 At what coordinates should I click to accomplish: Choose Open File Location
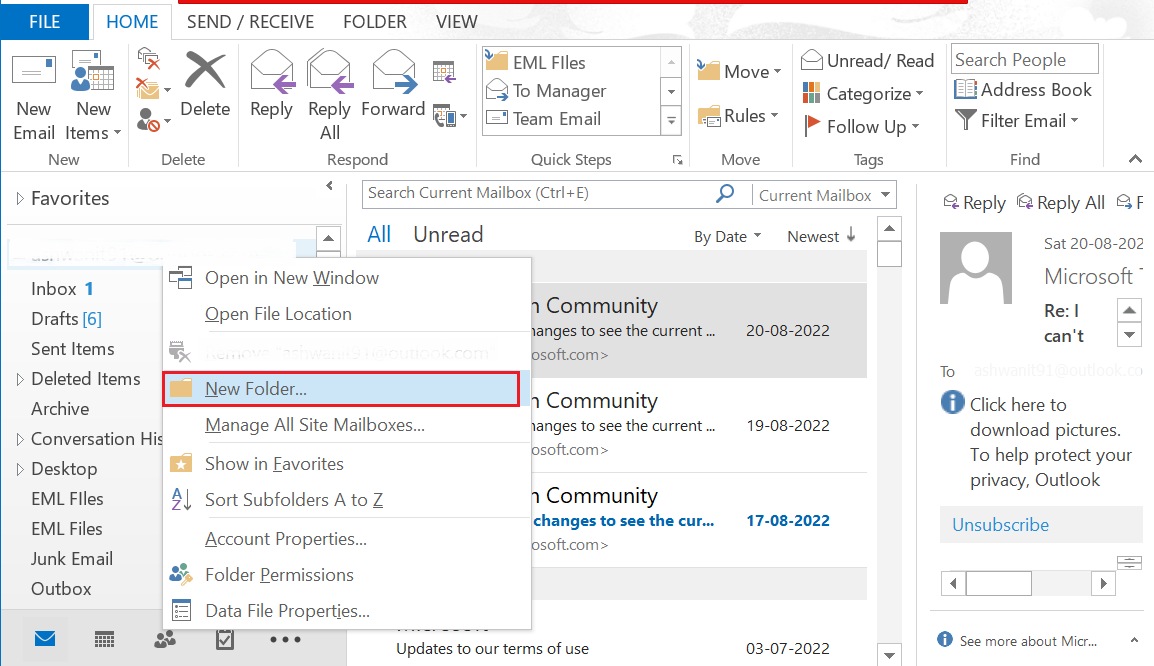point(347,313)
